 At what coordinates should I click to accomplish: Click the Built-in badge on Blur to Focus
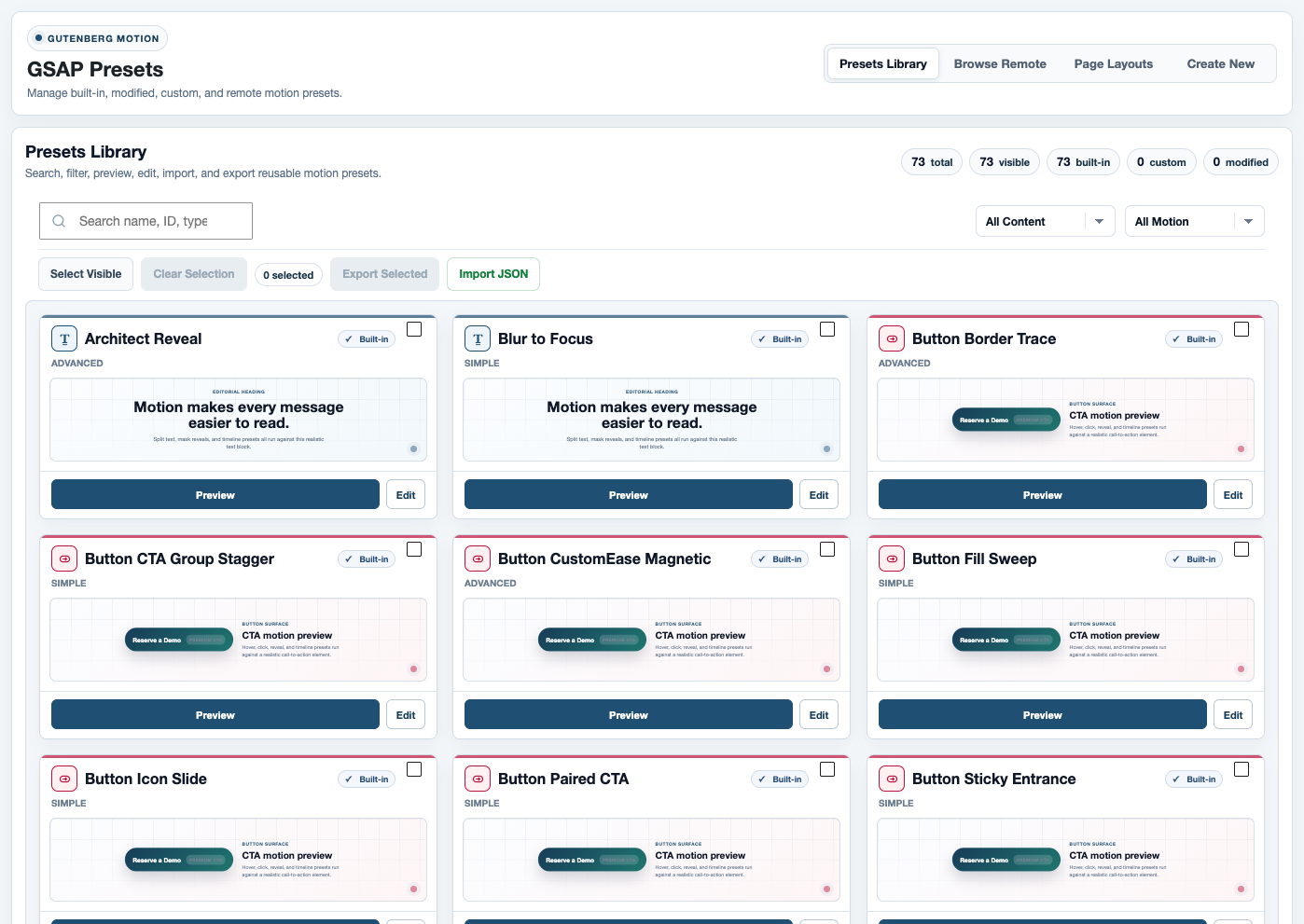click(780, 339)
